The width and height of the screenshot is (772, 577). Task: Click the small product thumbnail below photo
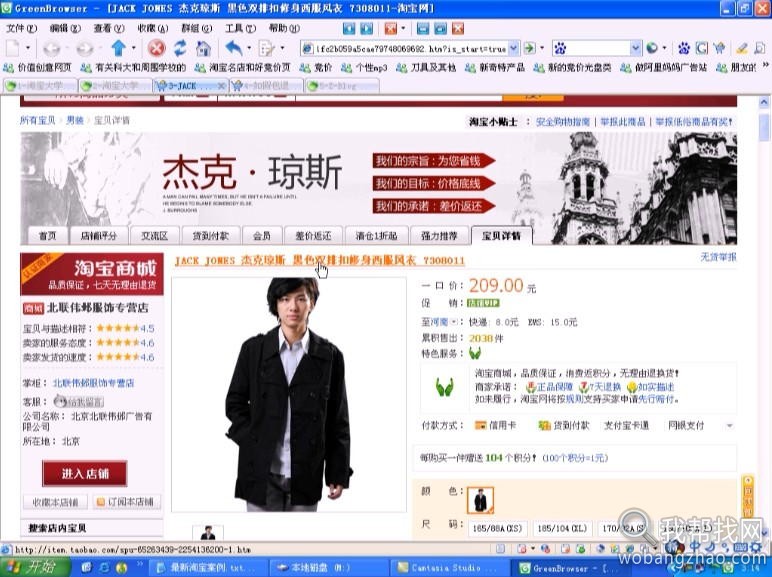[x=208, y=533]
